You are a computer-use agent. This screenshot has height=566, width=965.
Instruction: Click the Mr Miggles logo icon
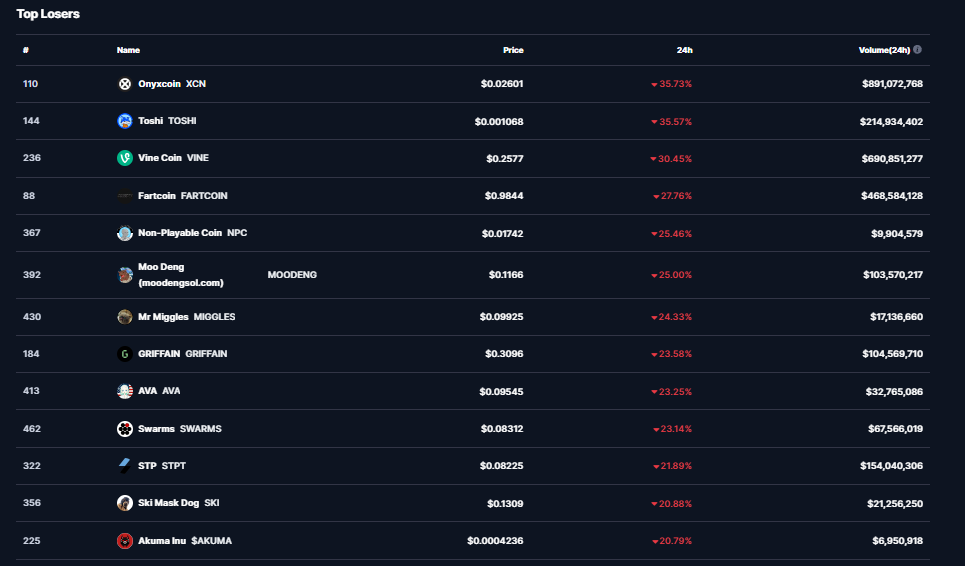tap(125, 317)
